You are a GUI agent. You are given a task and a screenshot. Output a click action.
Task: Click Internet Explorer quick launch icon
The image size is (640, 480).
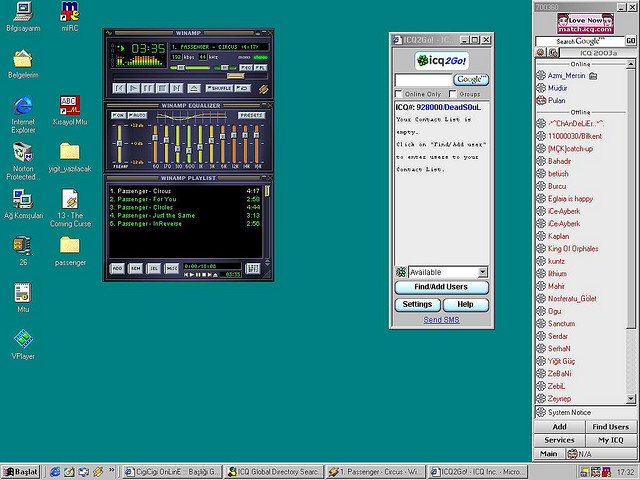coord(55,472)
